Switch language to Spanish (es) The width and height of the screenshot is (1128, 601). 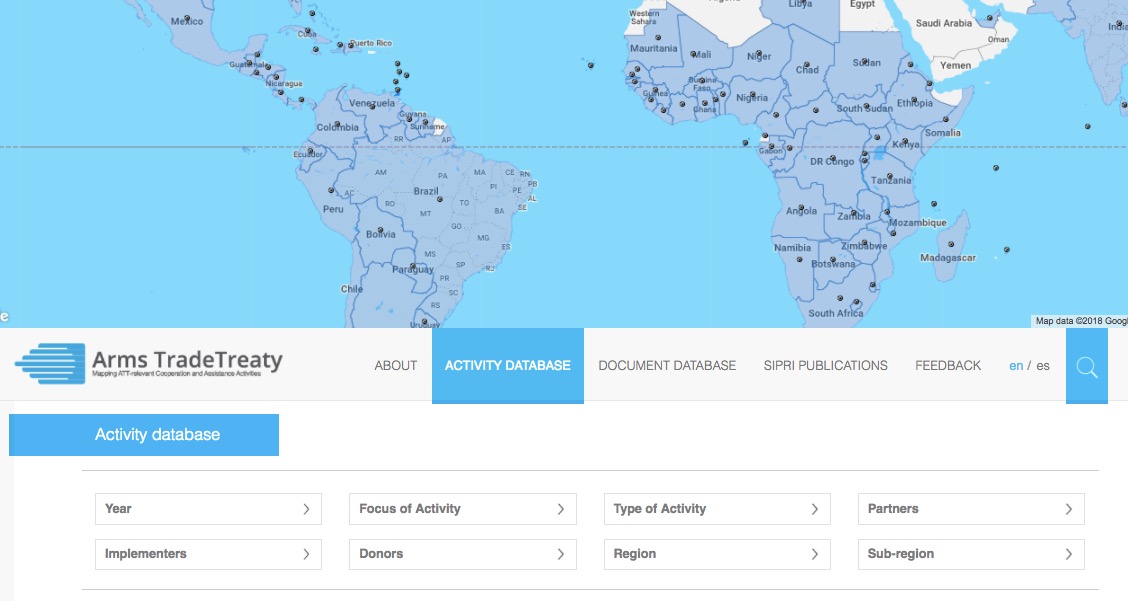pos(1043,366)
